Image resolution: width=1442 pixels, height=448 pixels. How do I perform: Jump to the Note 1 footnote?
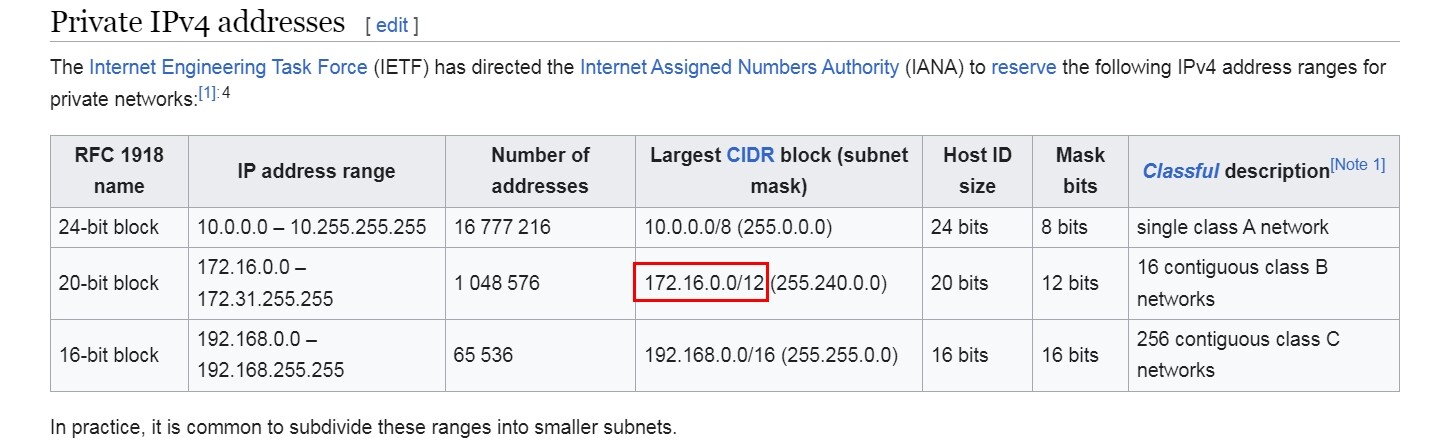click(1357, 165)
